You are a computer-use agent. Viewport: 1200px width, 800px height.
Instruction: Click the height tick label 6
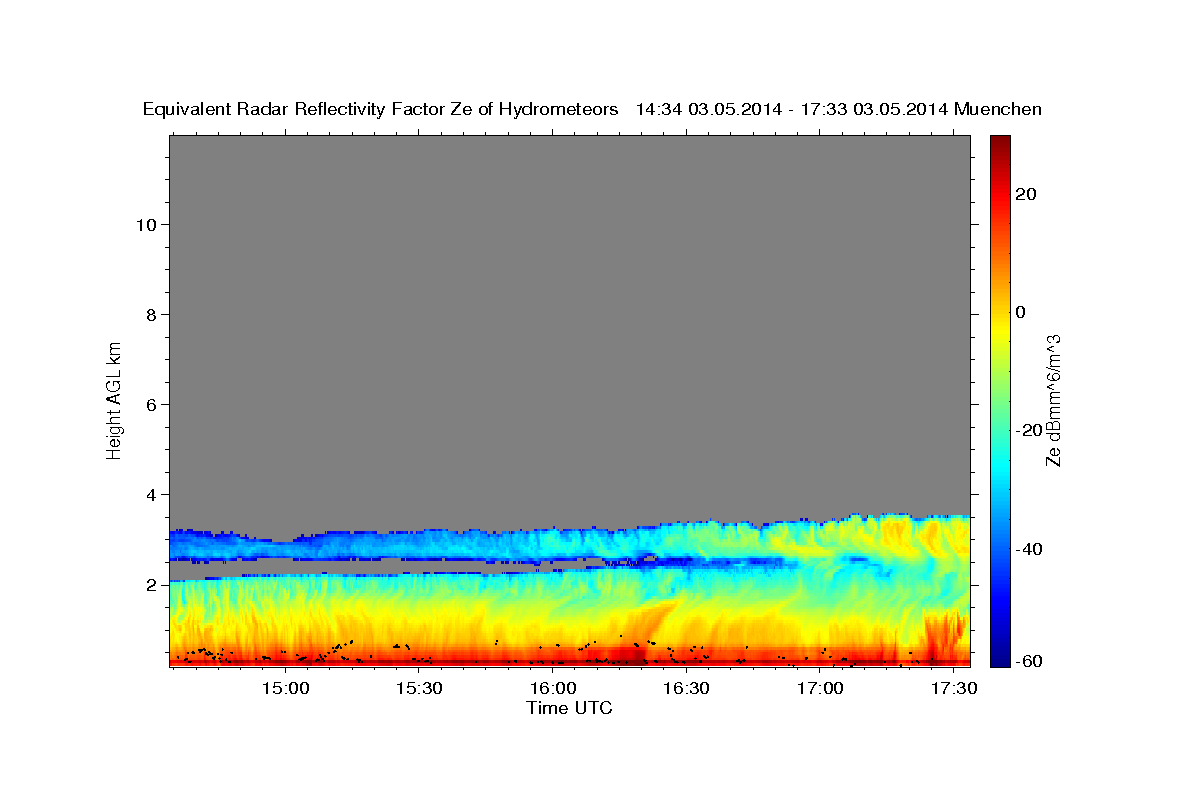[x=152, y=404]
